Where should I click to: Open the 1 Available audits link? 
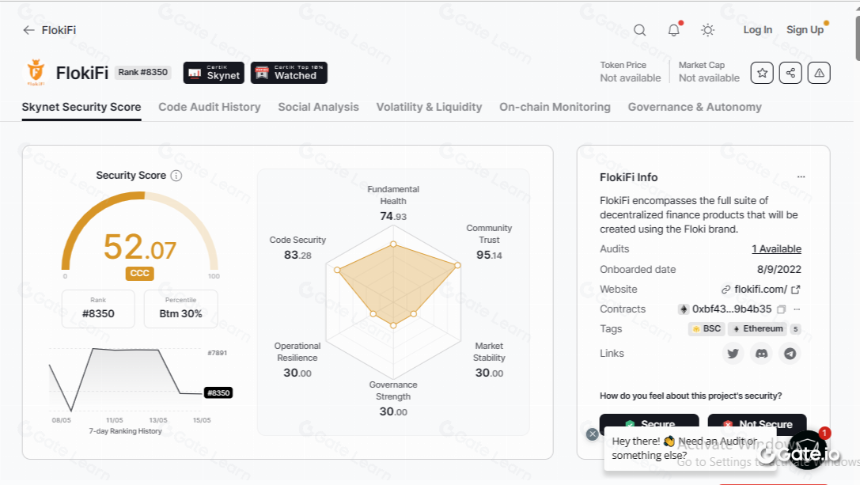(776, 249)
